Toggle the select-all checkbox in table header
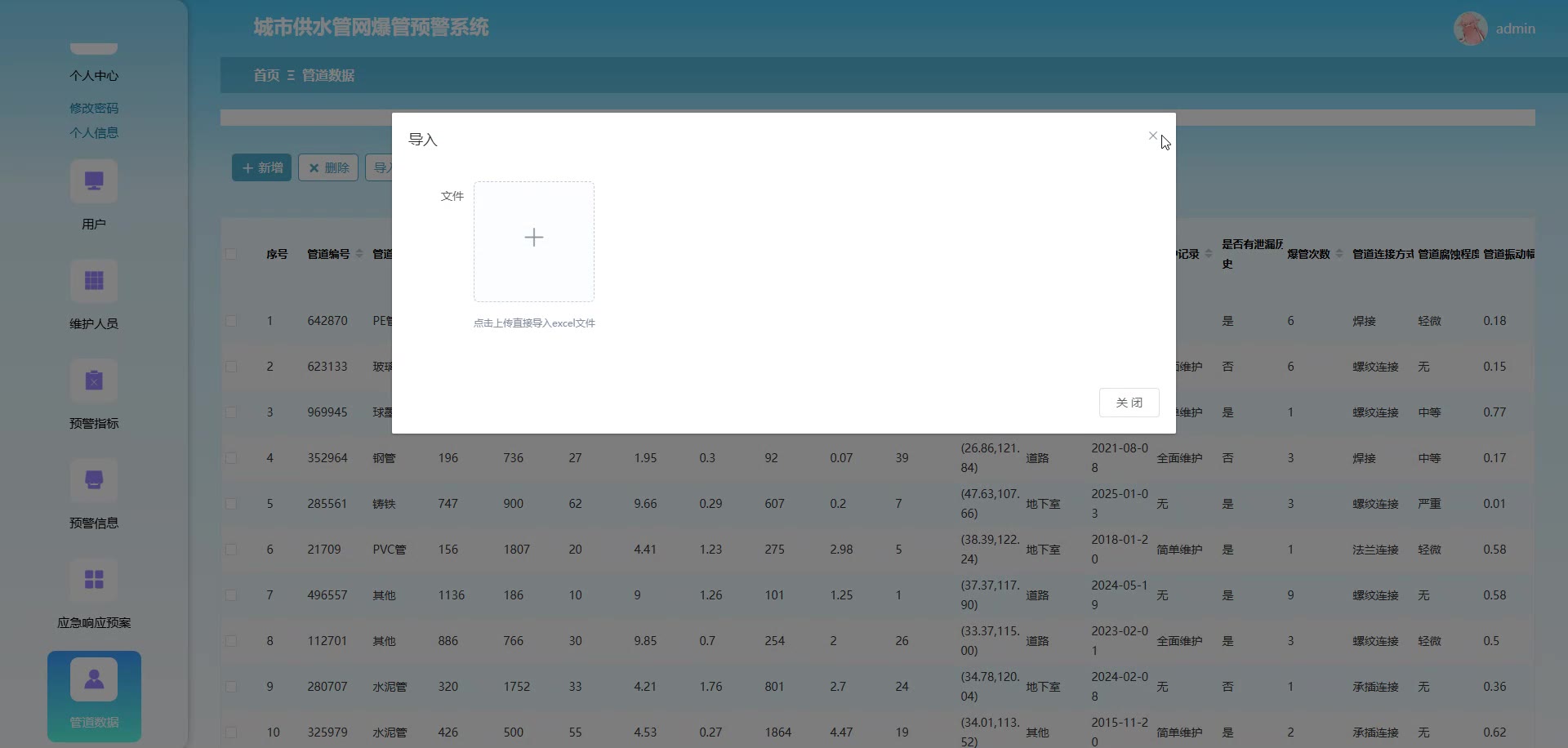The height and width of the screenshot is (748, 1568). pyautogui.click(x=231, y=254)
